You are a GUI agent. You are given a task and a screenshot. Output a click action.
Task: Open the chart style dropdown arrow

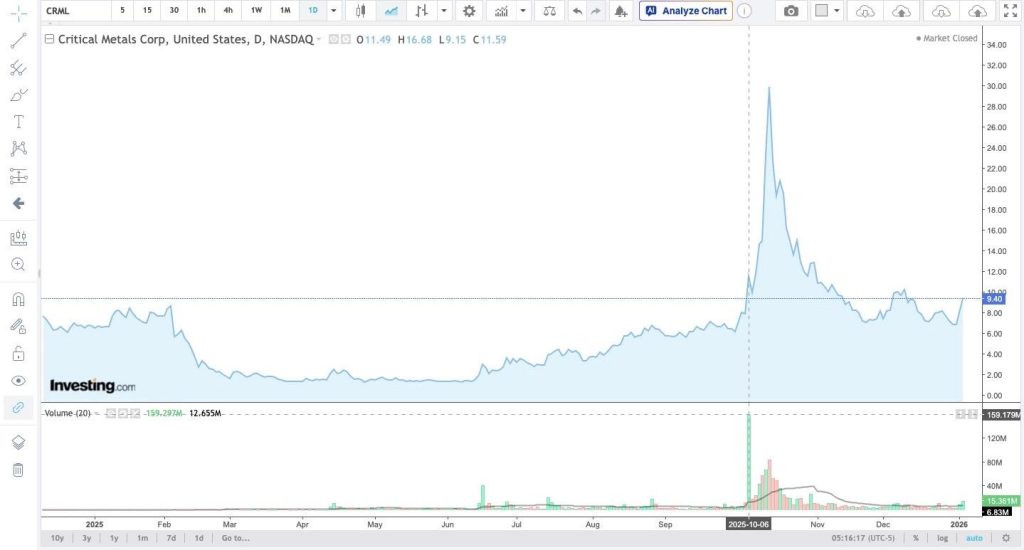coord(443,11)
